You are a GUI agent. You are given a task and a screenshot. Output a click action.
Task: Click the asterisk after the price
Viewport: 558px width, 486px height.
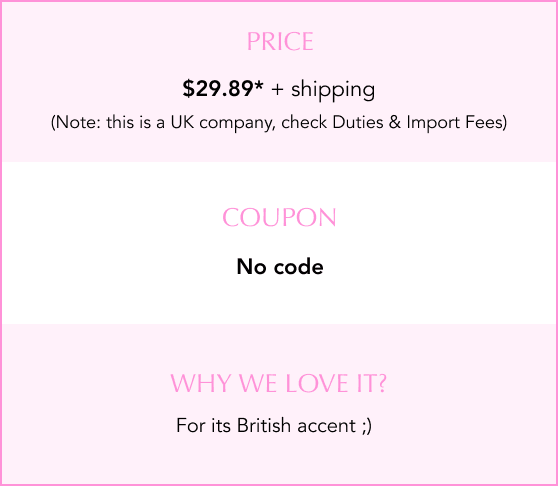pyautogui.click(x=259, y=85)
